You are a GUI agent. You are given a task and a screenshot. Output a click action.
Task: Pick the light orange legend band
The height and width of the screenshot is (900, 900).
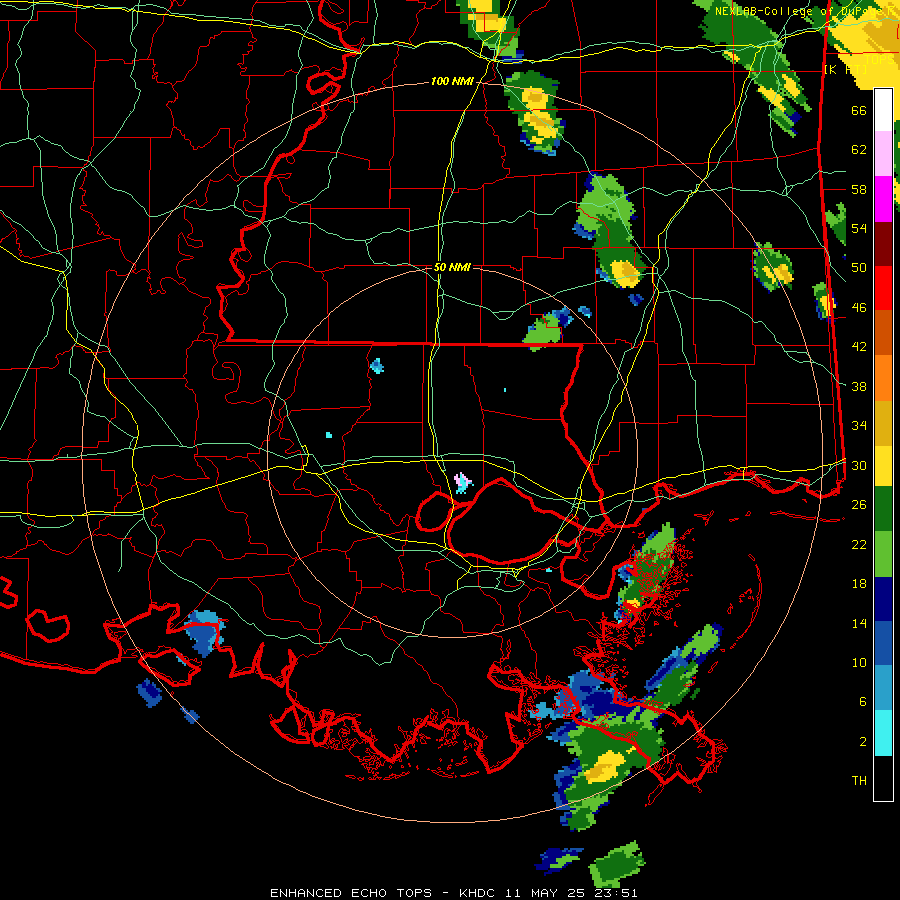click(883, 378)
